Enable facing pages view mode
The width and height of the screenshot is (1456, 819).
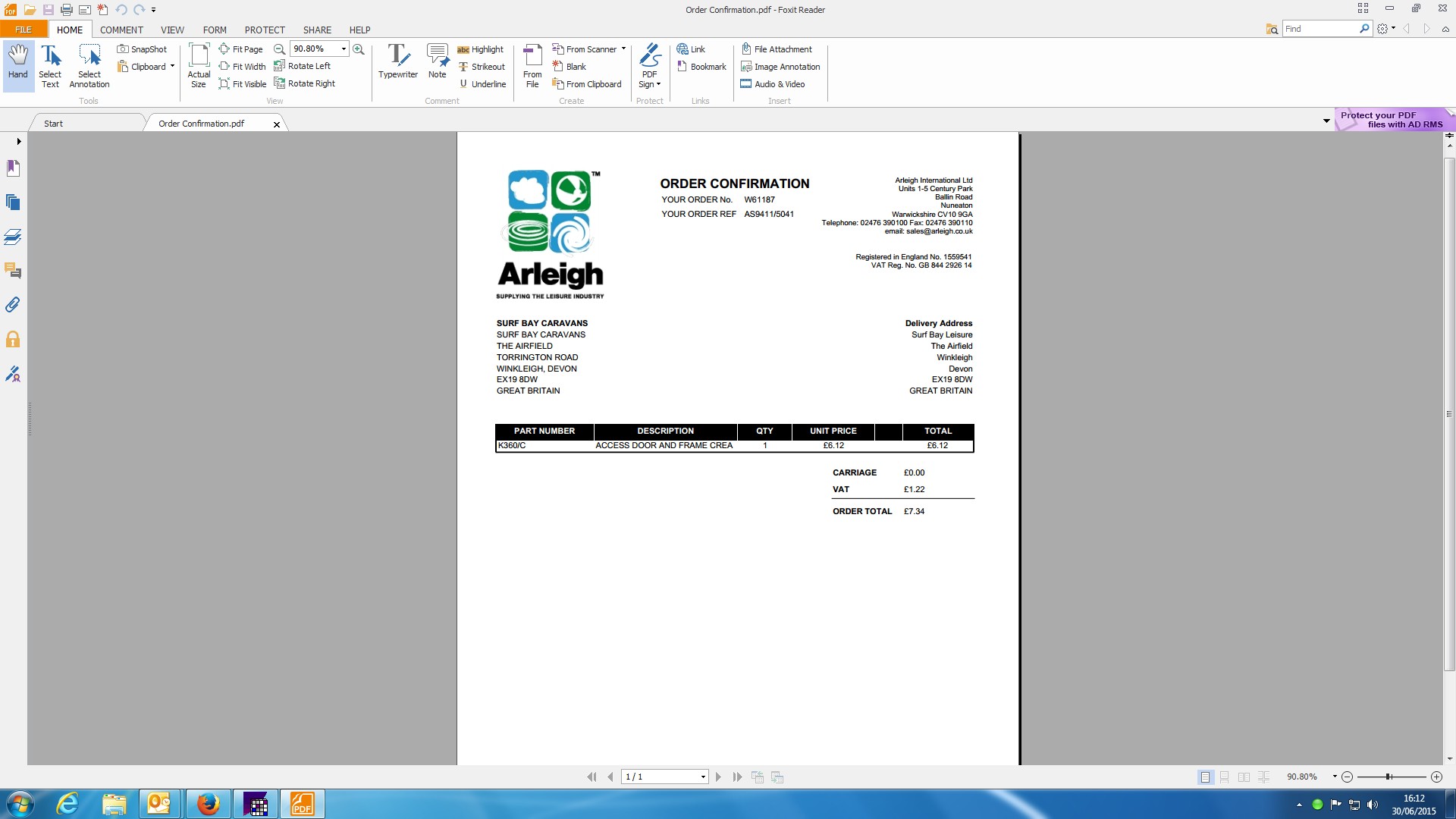1244,777
